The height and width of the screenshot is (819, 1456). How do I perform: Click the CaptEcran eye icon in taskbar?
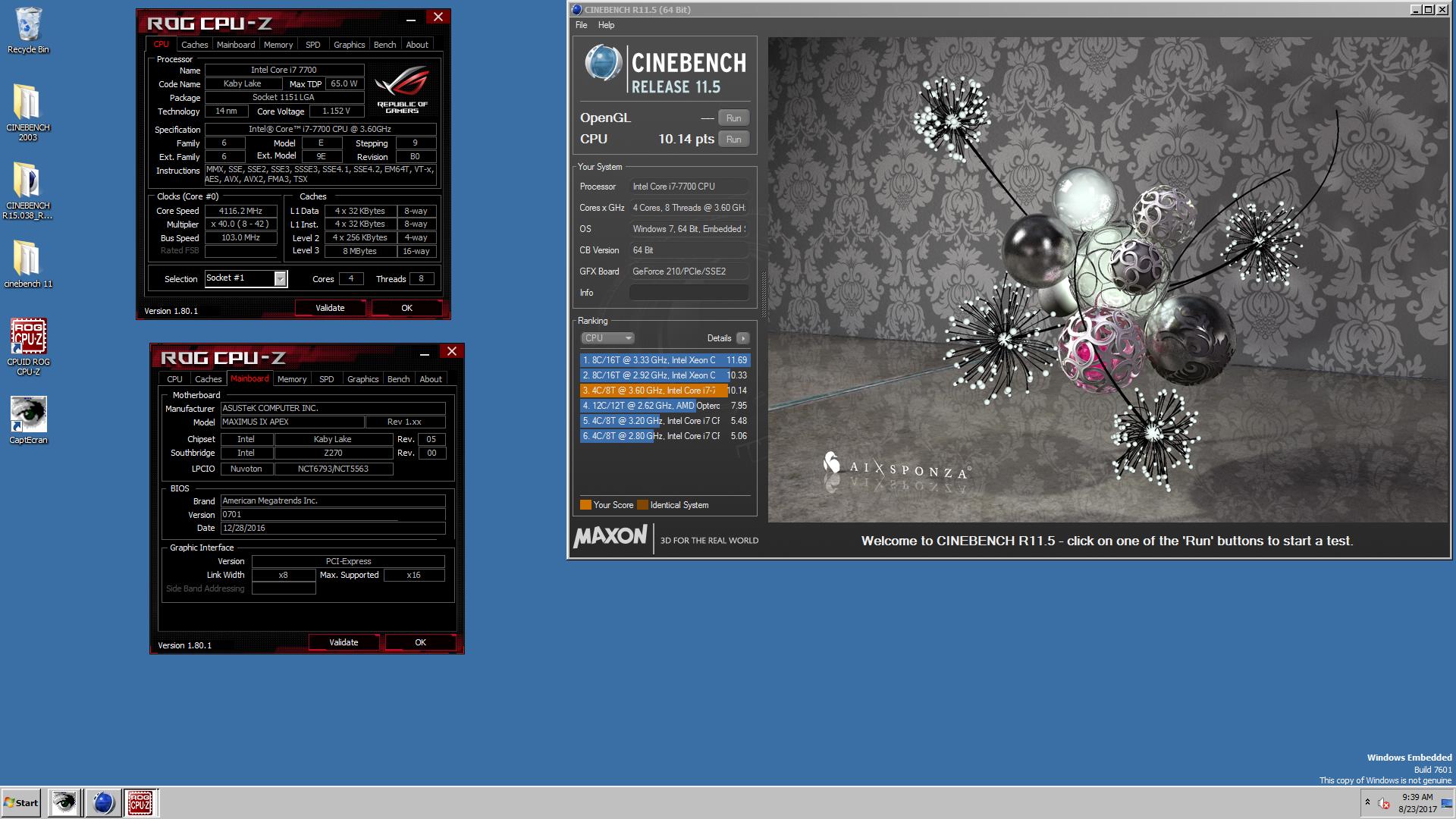64,802
